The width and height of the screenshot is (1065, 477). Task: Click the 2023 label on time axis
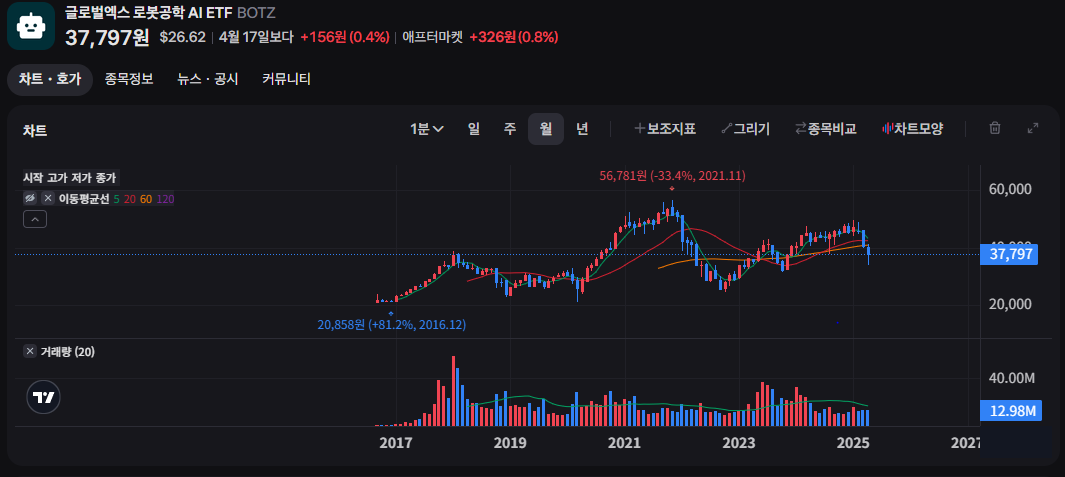(739, 443)
